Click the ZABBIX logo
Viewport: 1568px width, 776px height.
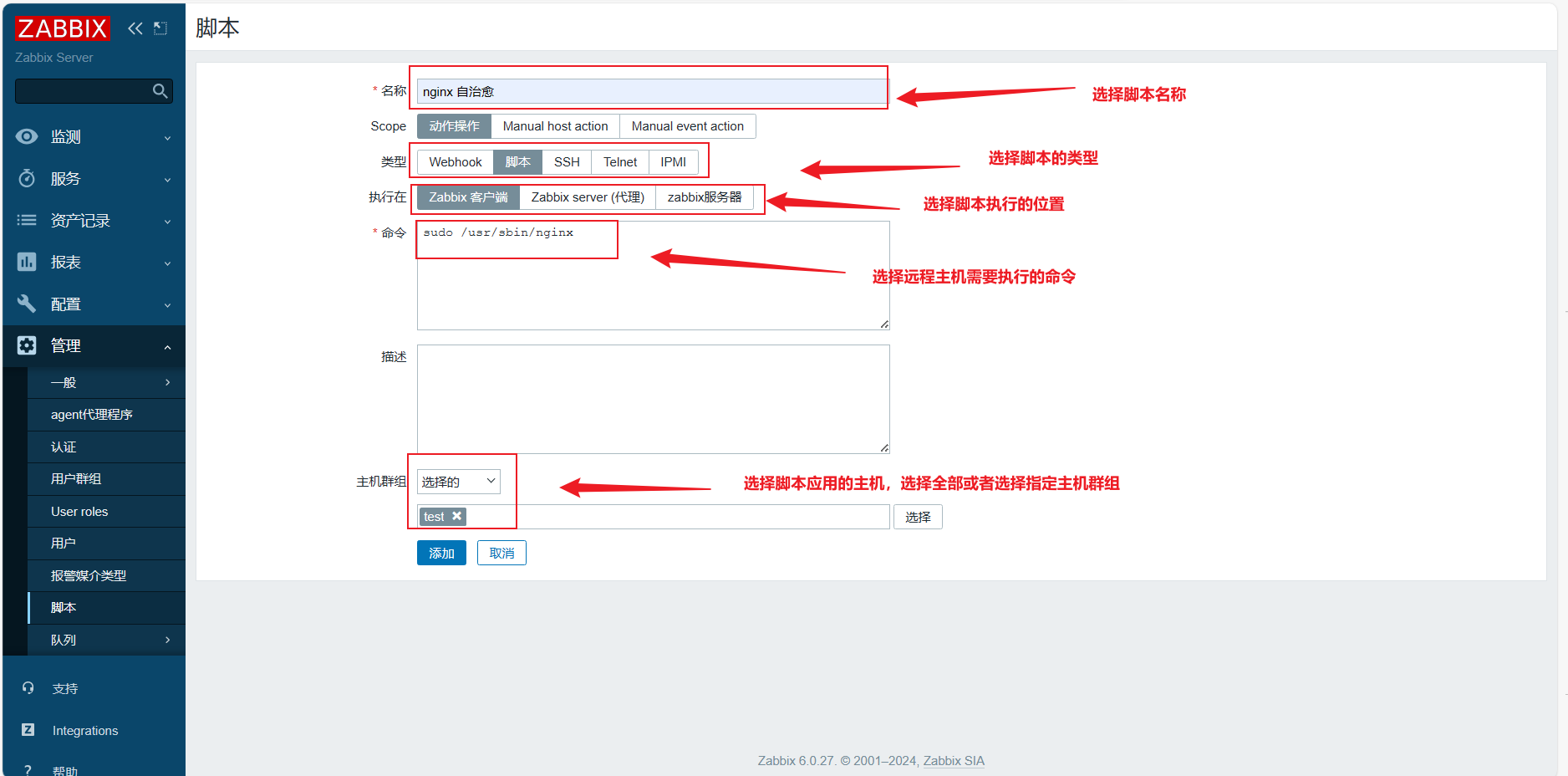click(x=62, y=28)
